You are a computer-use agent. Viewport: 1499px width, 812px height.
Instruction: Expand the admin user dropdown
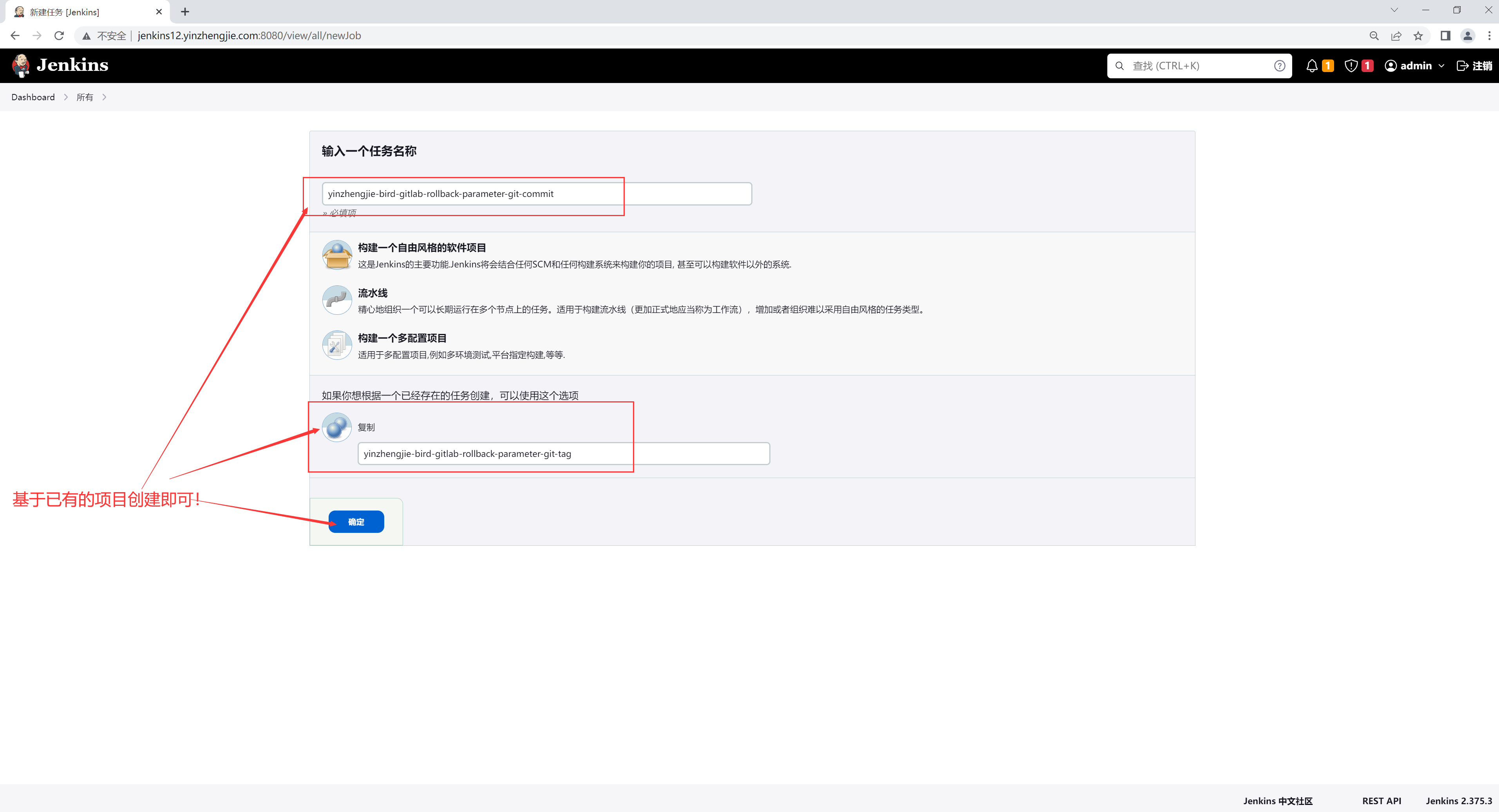click(1441, 66)
